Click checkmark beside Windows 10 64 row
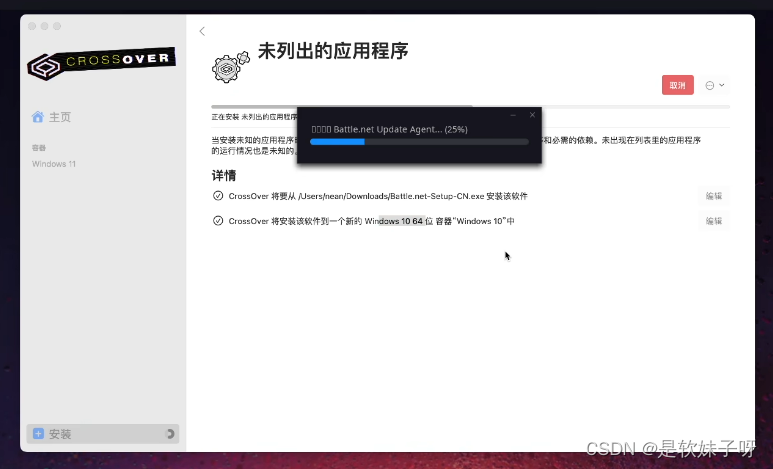 (x=218, y=221)
